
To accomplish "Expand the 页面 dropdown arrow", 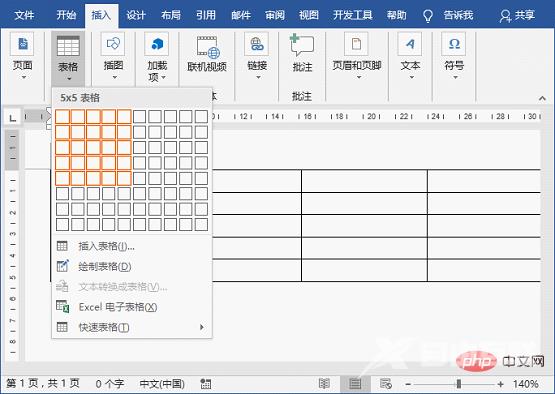I will (x=24, y=77).
